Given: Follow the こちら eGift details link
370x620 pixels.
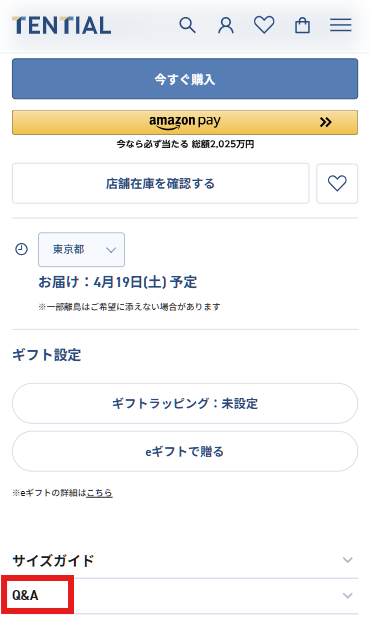Looking at the screenshot, I should (99, 493).
